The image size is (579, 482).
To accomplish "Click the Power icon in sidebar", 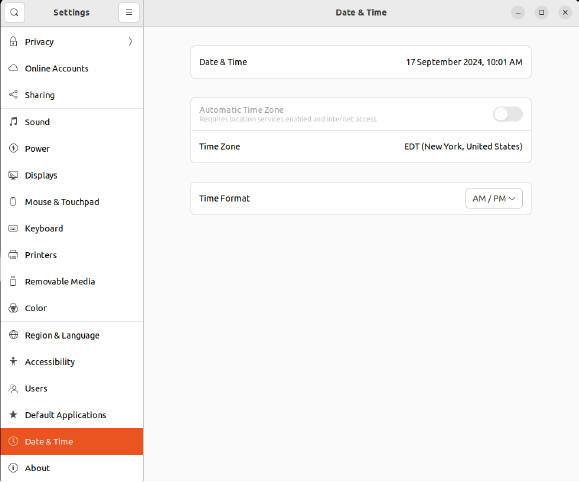I will (x=13, y=148).
